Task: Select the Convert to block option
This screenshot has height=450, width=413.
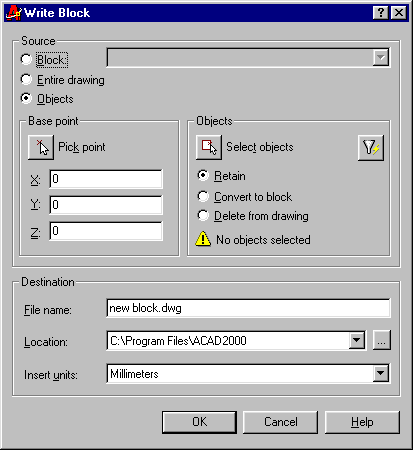Action: [x=203, y=196]
